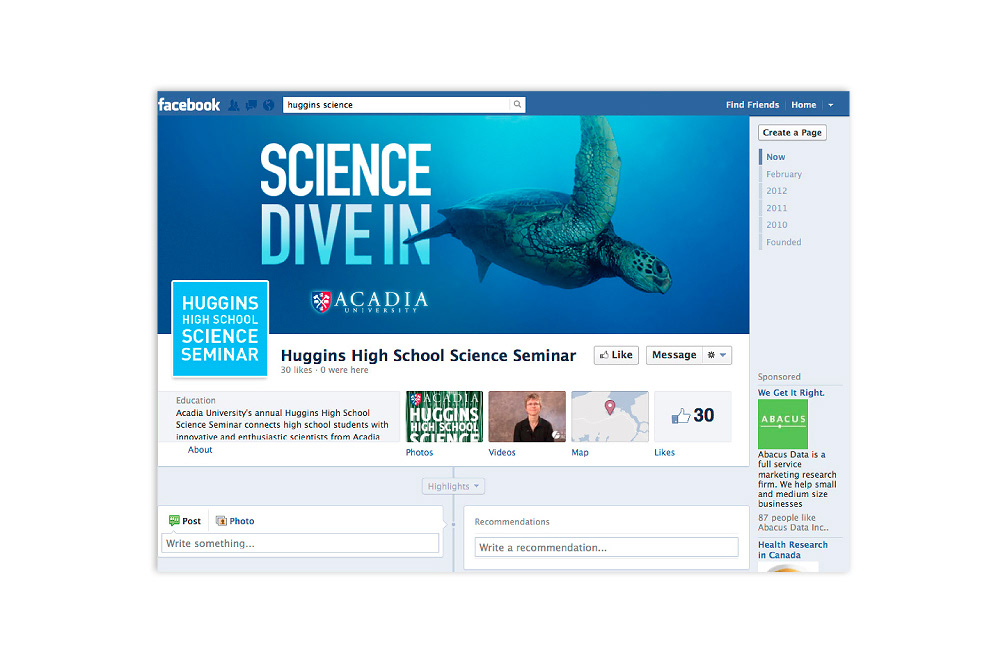Select the Photo tab in composer
The width and height of the screenshot is (1008, 672).
coord(235,521)
